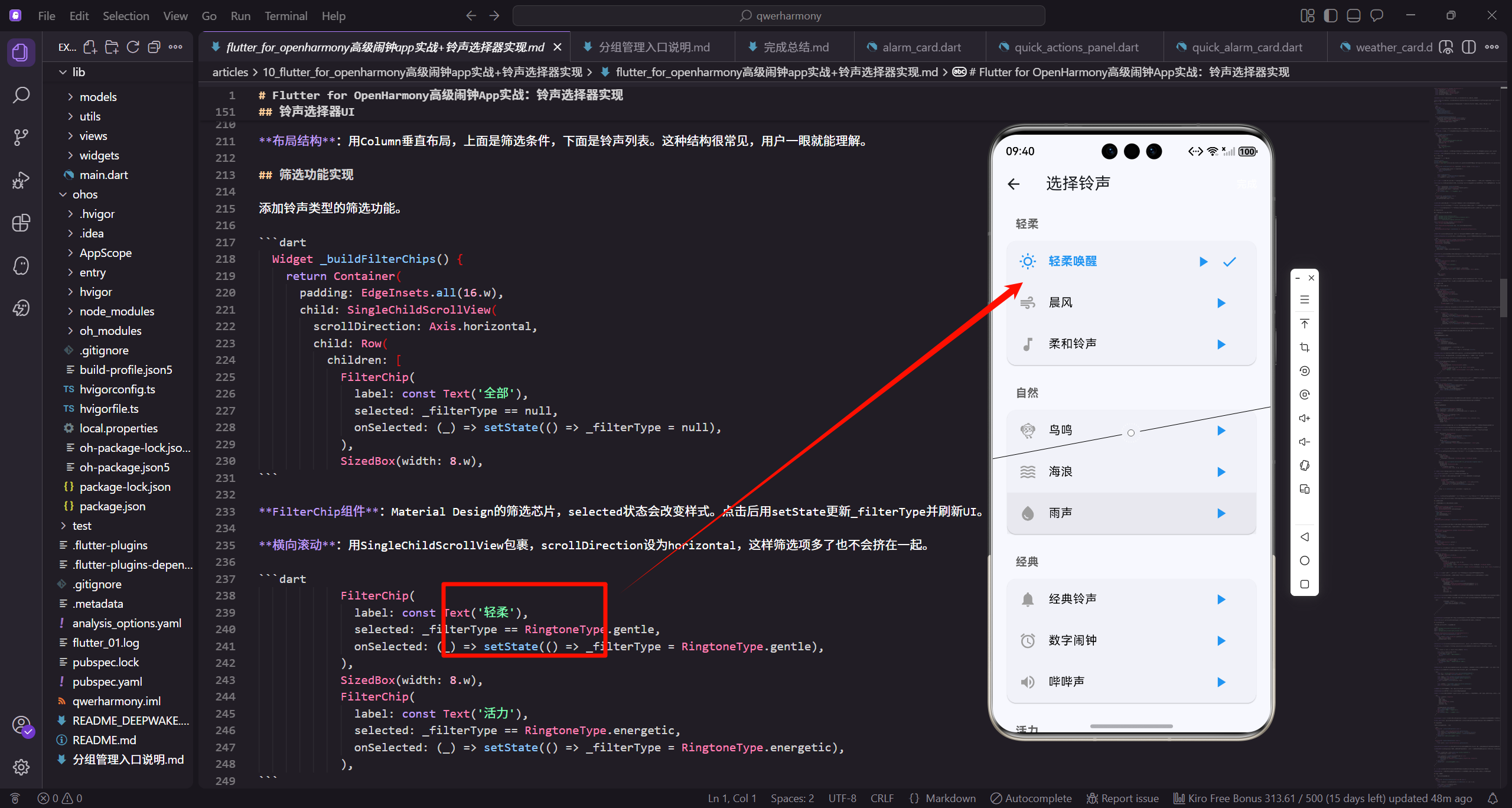Screen dimensions: 1512x808
Task: Open the Explorer view in activity bar
Action: 21,52
